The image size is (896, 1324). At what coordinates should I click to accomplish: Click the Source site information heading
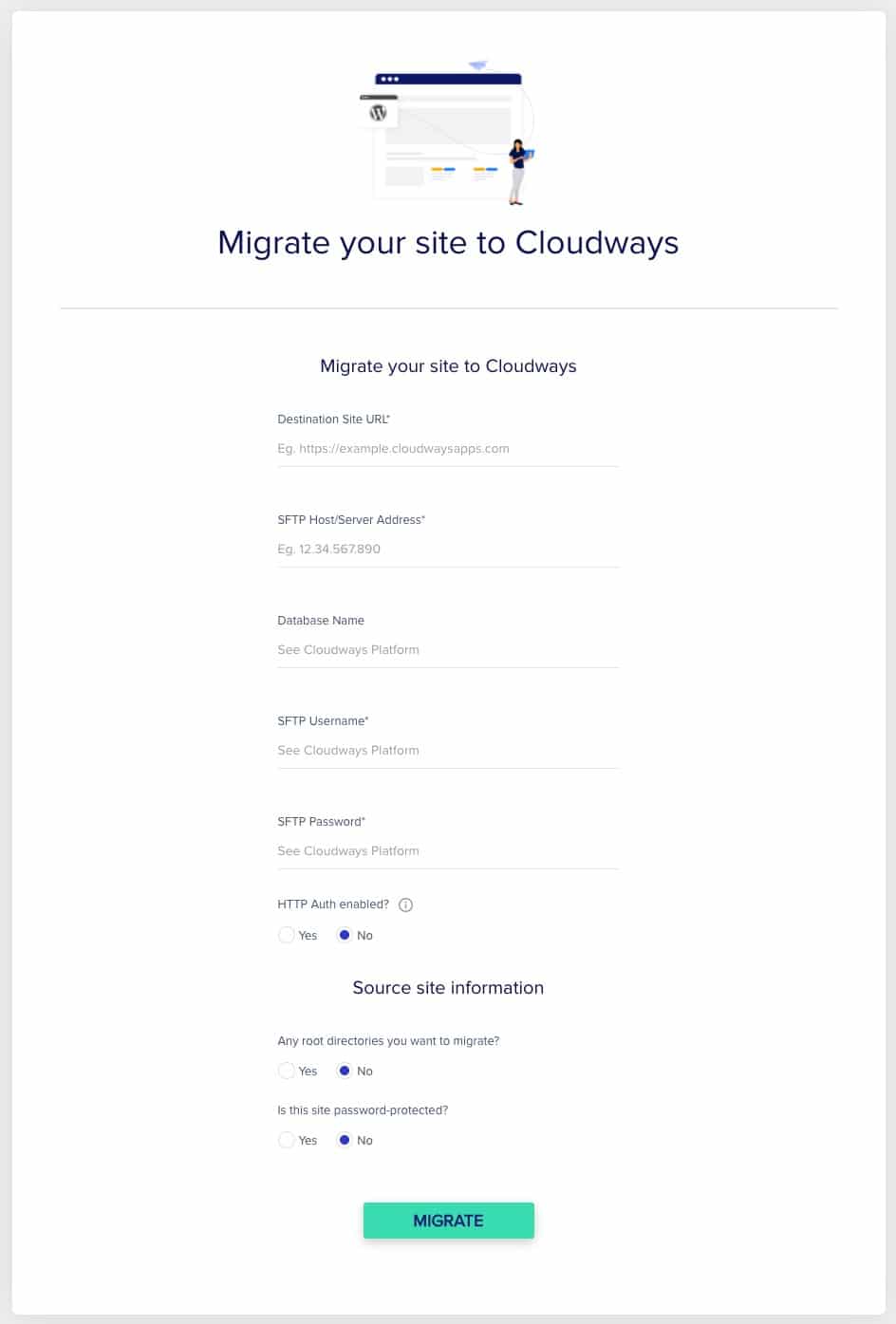click(448, 988)
